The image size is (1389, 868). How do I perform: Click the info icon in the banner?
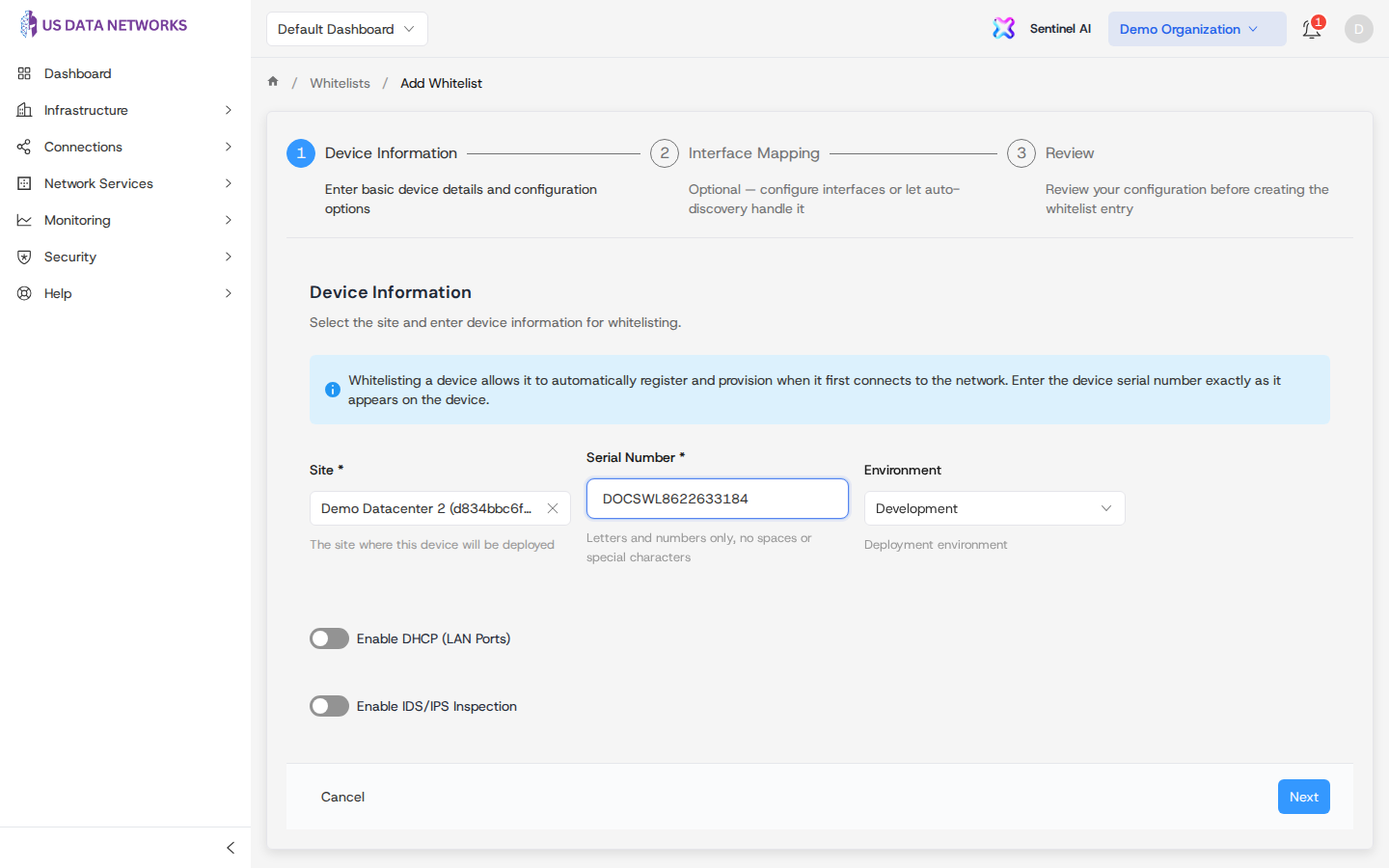point(333,390)
